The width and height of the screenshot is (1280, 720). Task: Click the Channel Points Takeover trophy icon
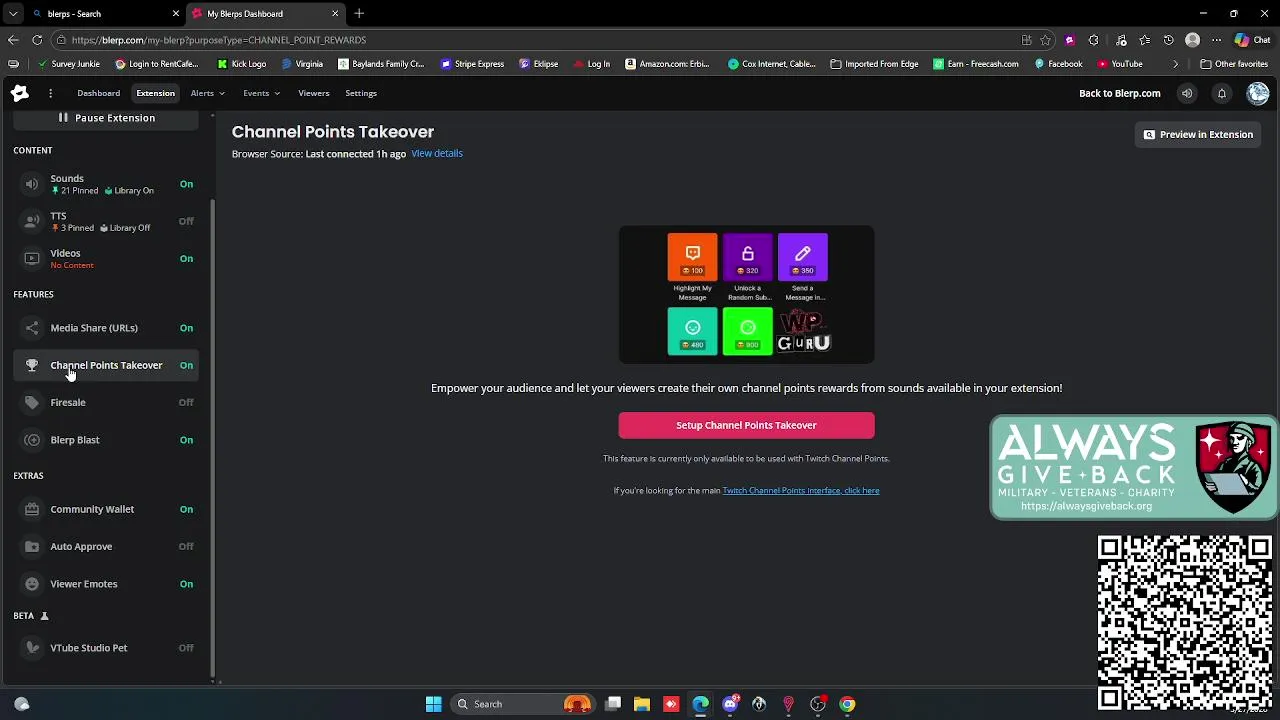click(32, 365)
